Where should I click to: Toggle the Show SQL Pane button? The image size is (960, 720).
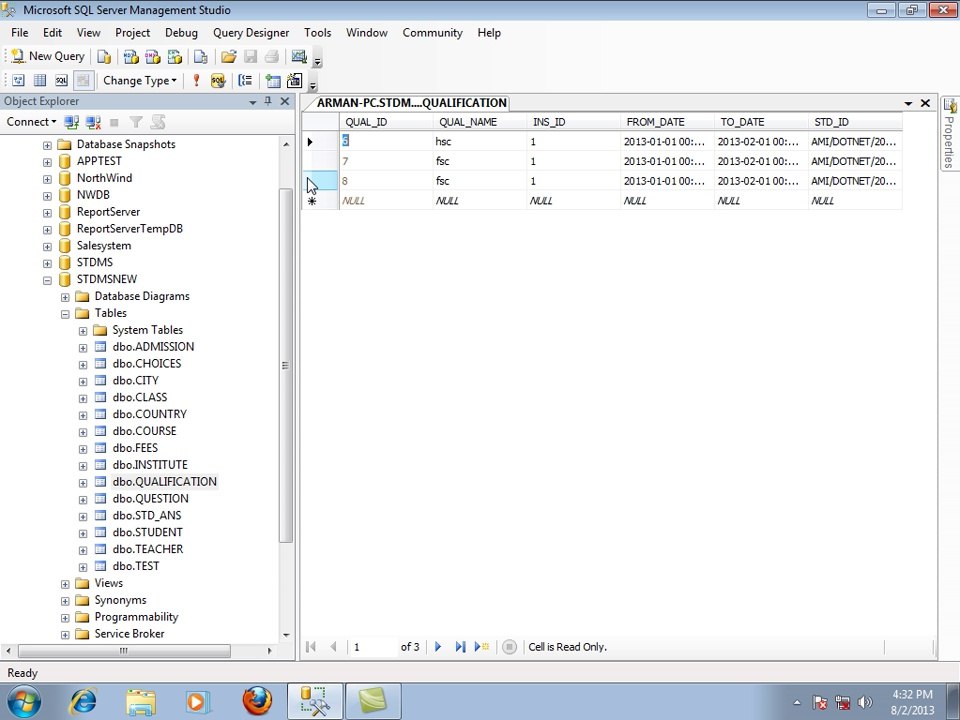tap(61, 80)
